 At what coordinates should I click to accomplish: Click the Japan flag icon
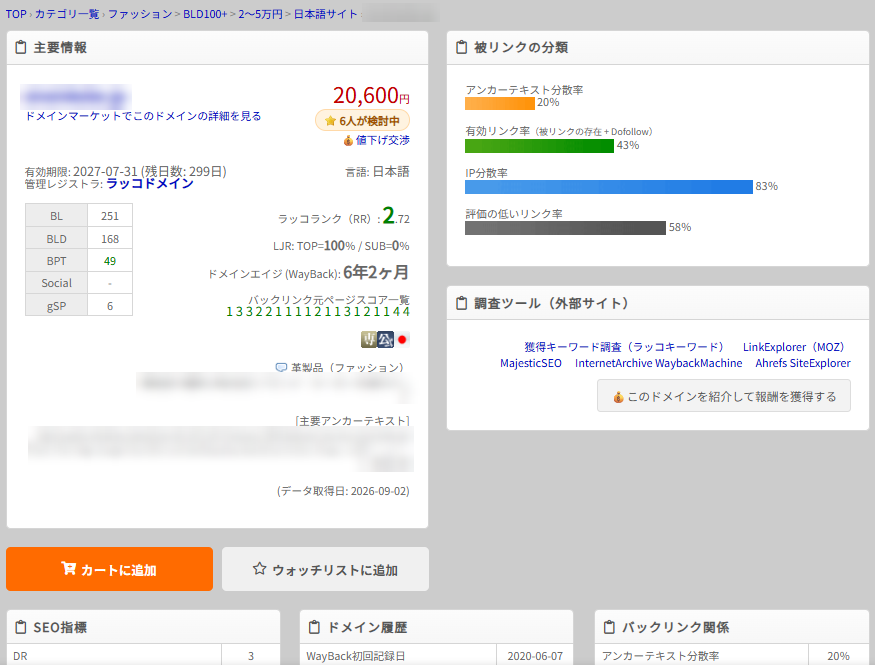coord(402,339)
